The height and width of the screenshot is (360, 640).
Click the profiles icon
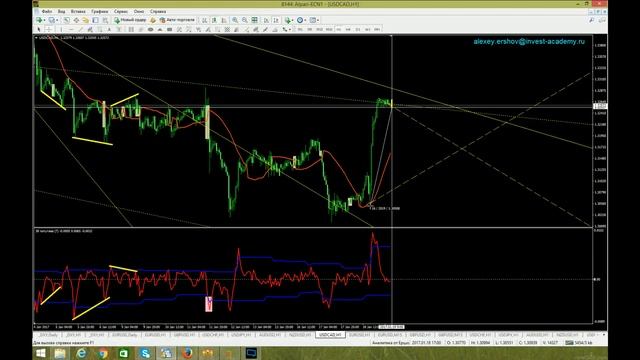(x=52, y=20)
